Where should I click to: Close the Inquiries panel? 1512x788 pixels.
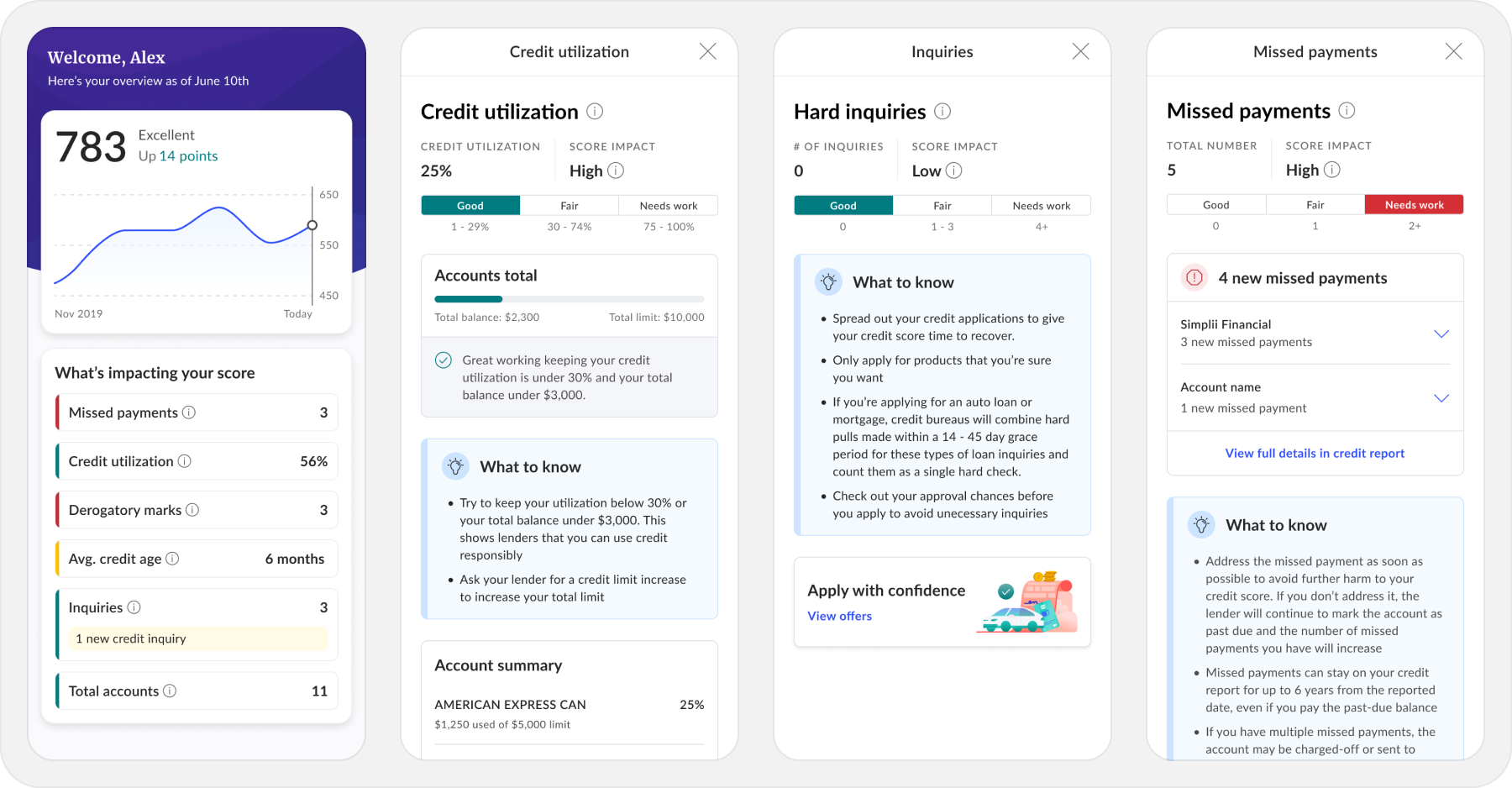pos(1081,52)
